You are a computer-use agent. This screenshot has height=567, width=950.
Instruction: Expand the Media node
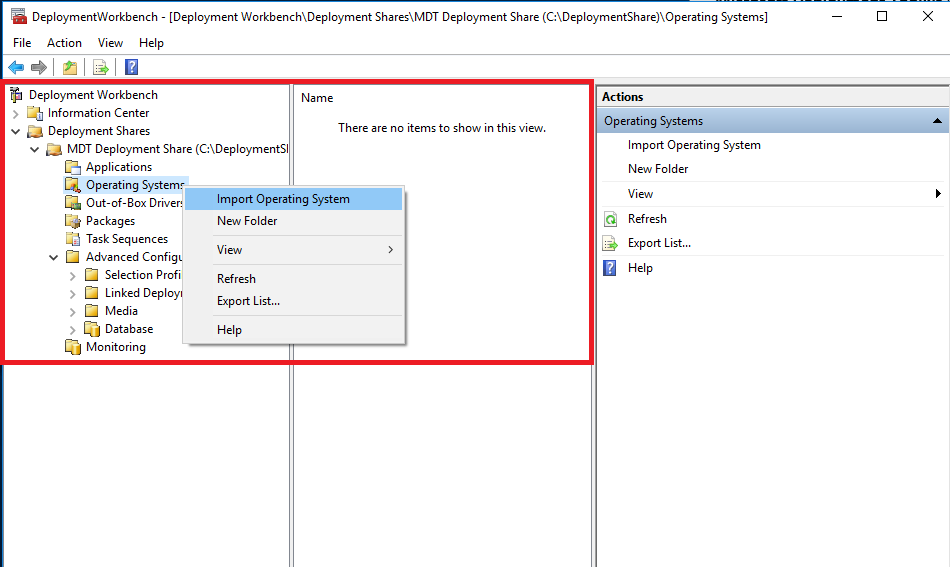coord(73,312)
